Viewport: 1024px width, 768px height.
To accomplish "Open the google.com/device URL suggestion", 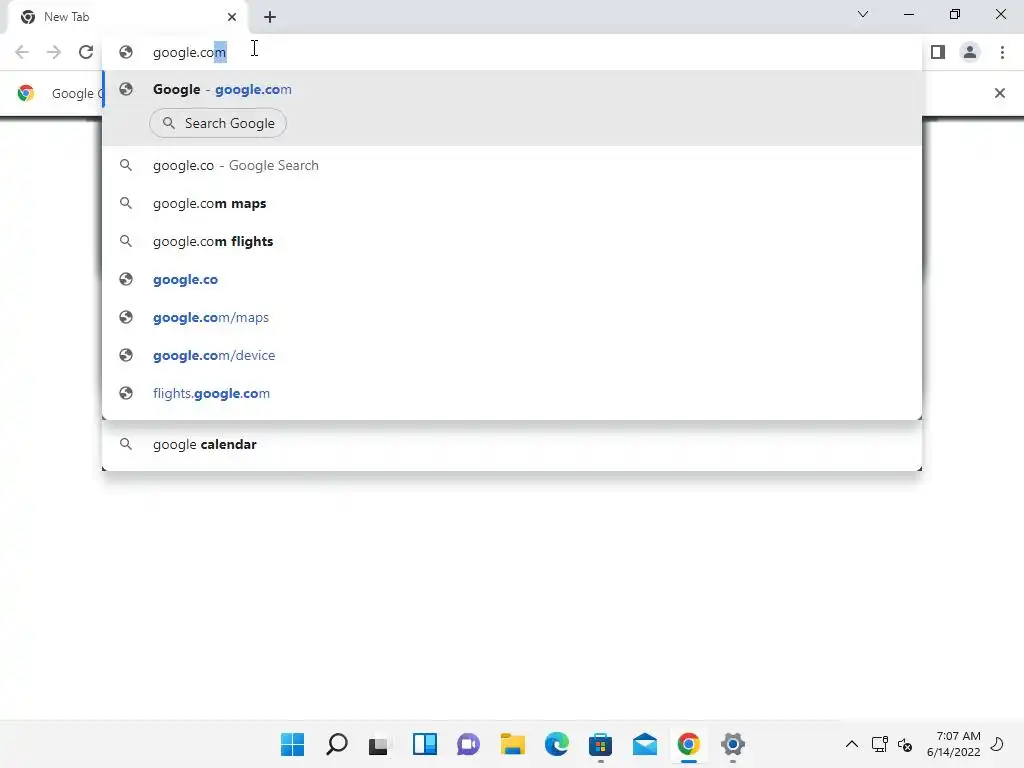I will pyautogui.click(x=512, y=355).
